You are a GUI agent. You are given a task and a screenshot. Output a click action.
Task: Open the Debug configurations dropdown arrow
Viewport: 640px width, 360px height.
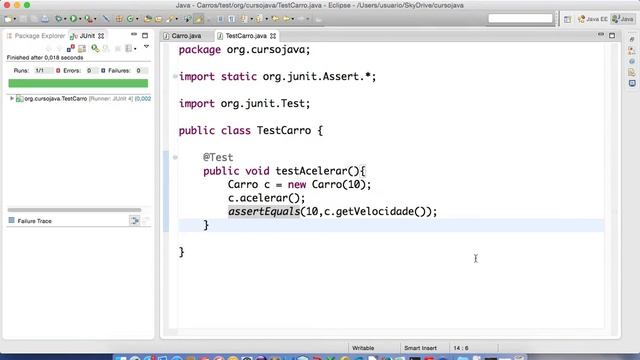(x=65, y=19)
